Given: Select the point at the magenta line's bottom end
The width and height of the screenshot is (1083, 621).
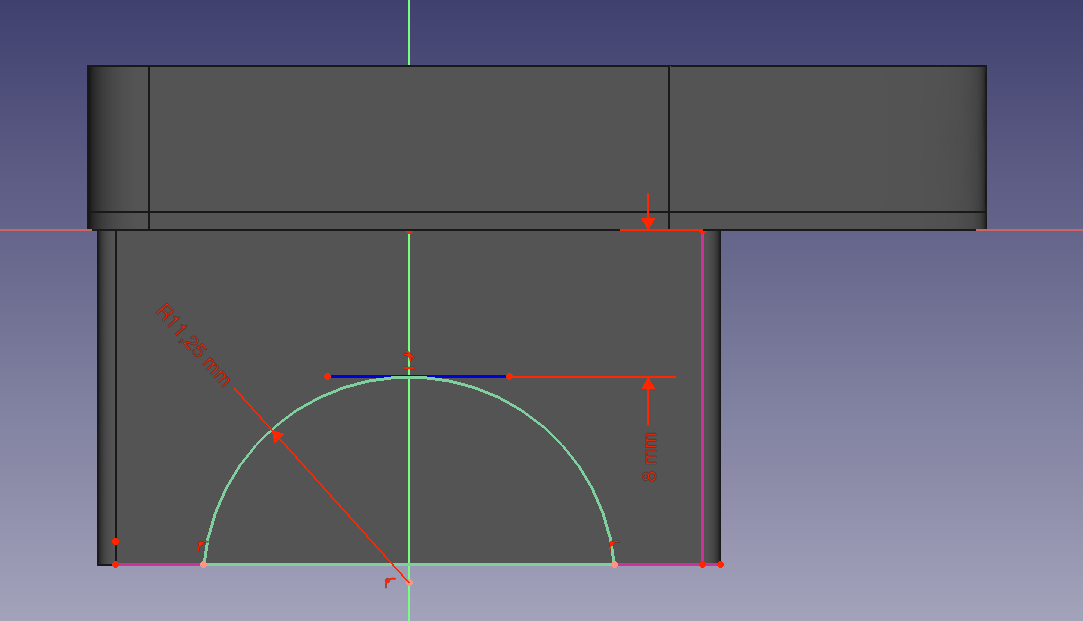Looking at the screenshot, I should coord(702,564).
